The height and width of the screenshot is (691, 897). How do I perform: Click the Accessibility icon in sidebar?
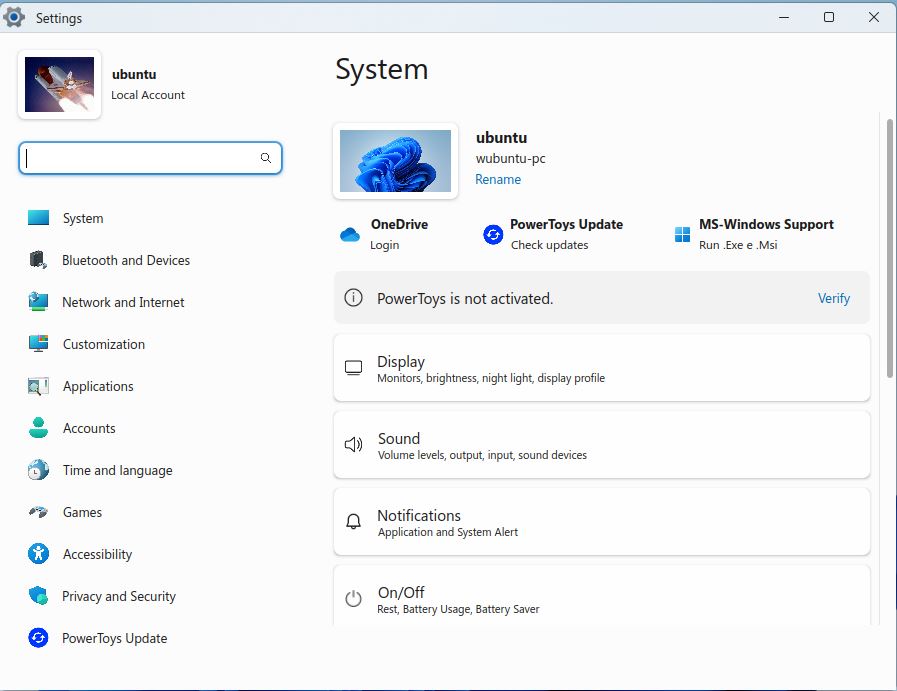point(38,554)
